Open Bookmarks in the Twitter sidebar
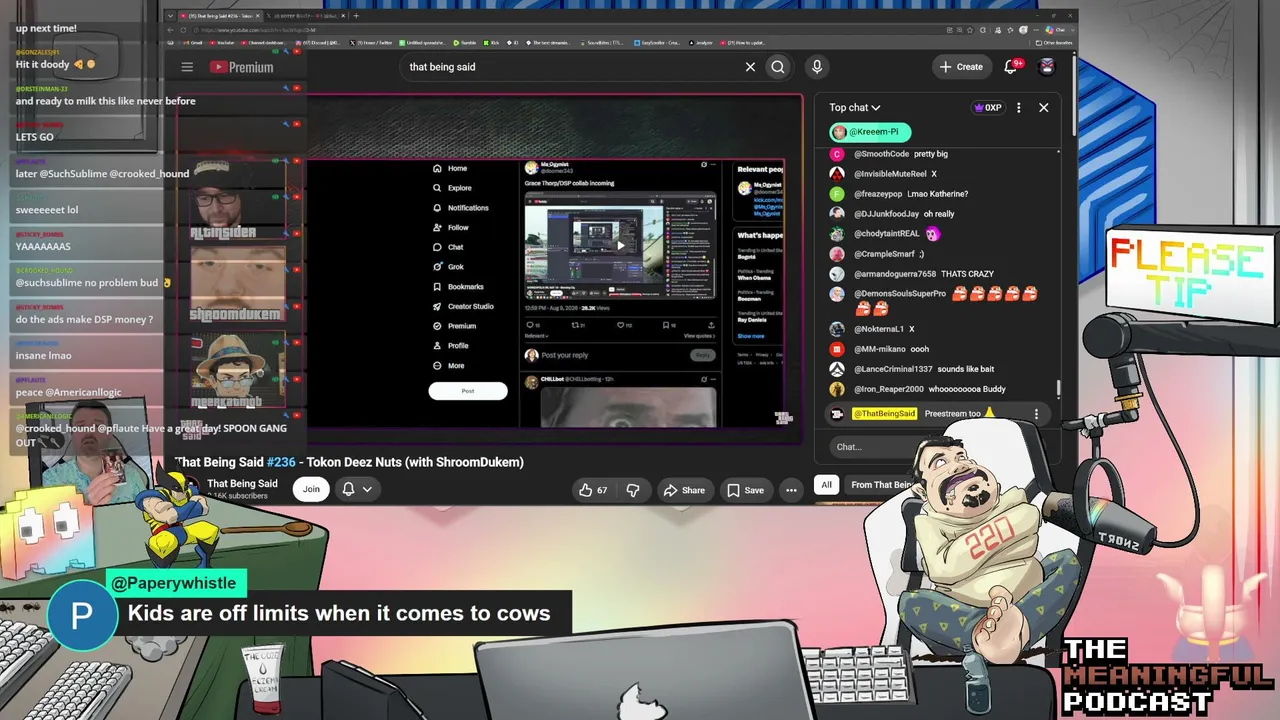1280x720 pixels. coord(458,287)
